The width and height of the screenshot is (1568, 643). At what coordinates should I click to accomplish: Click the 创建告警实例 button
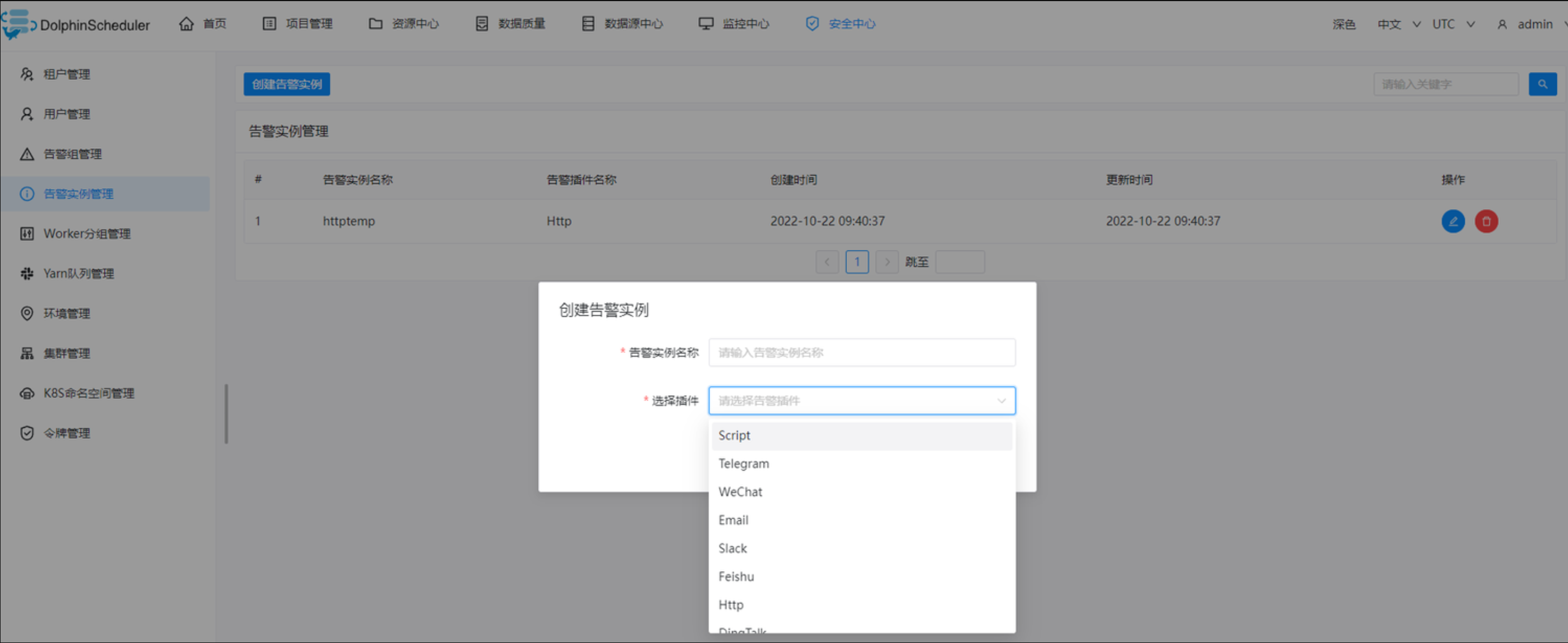[x=287, y=84]
